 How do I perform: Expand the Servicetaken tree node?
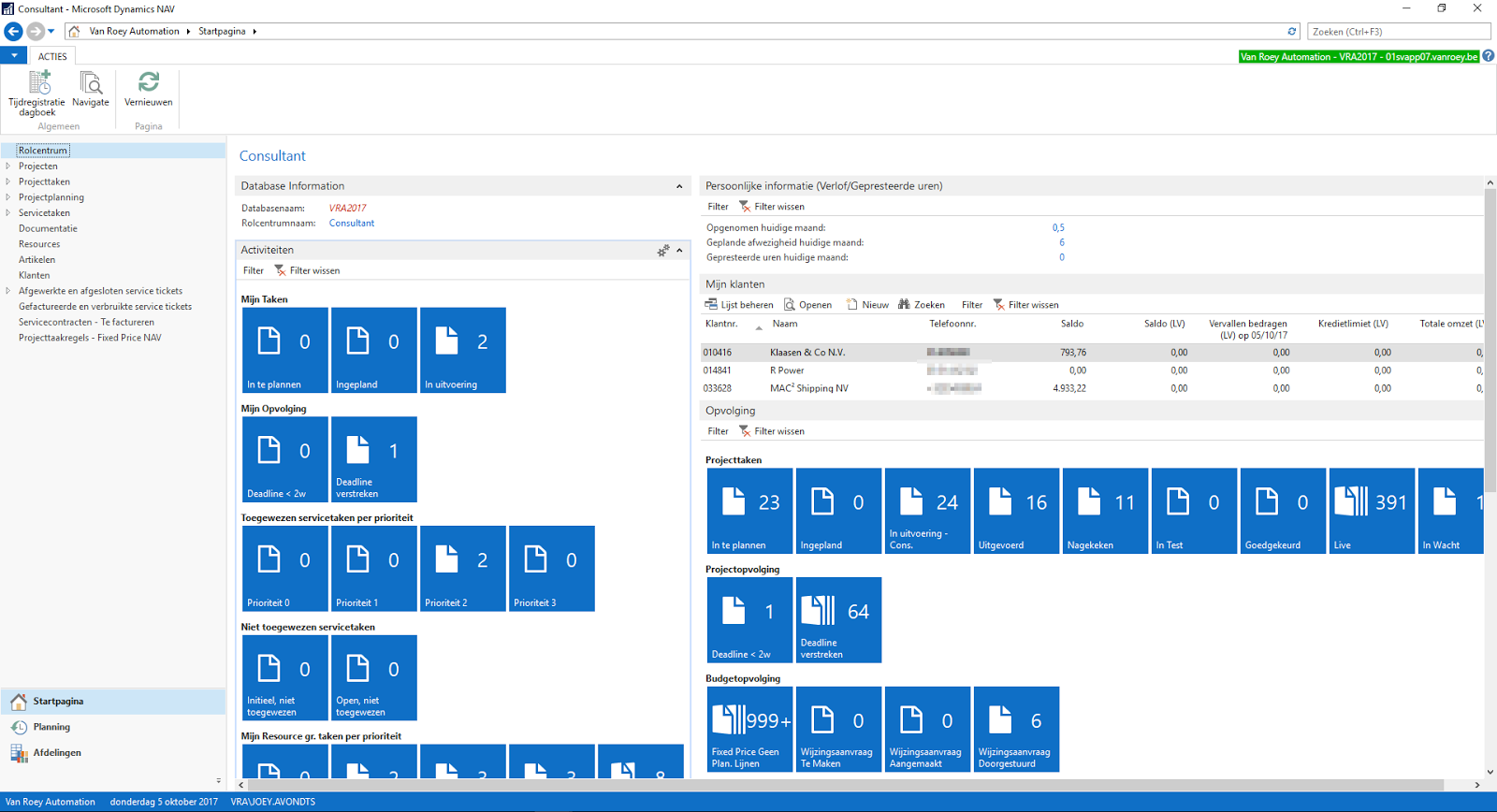(x=8, y=213)
